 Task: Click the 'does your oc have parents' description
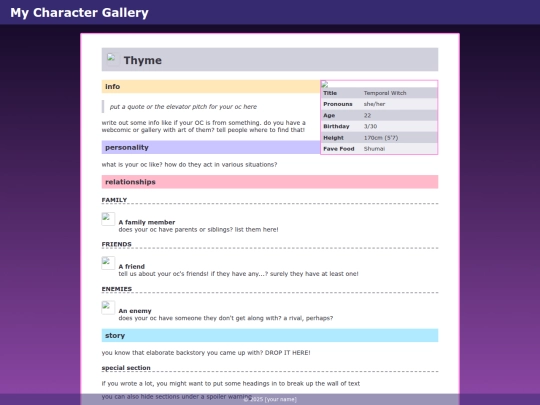(198, 230)
